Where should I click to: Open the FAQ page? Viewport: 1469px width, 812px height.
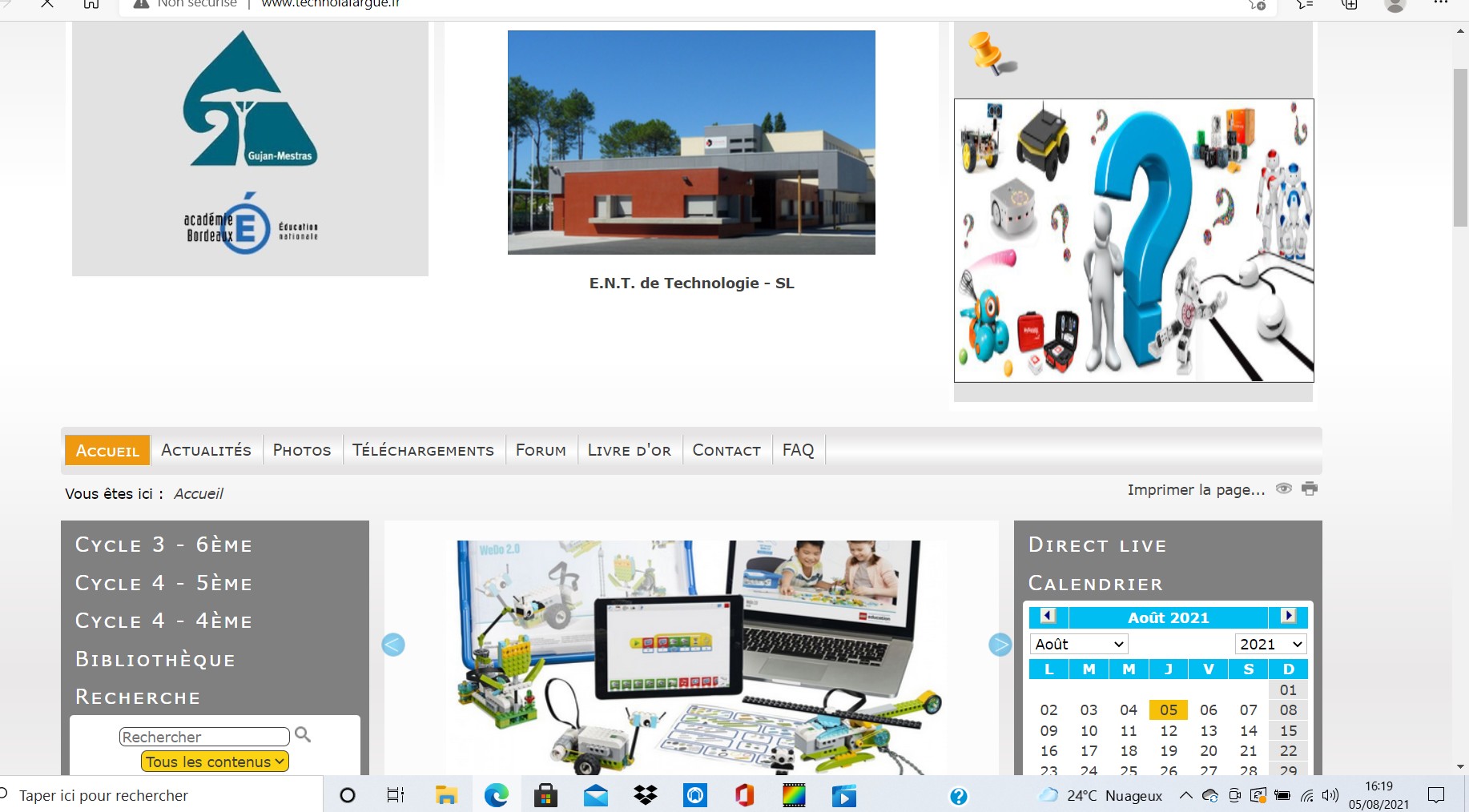798,450
